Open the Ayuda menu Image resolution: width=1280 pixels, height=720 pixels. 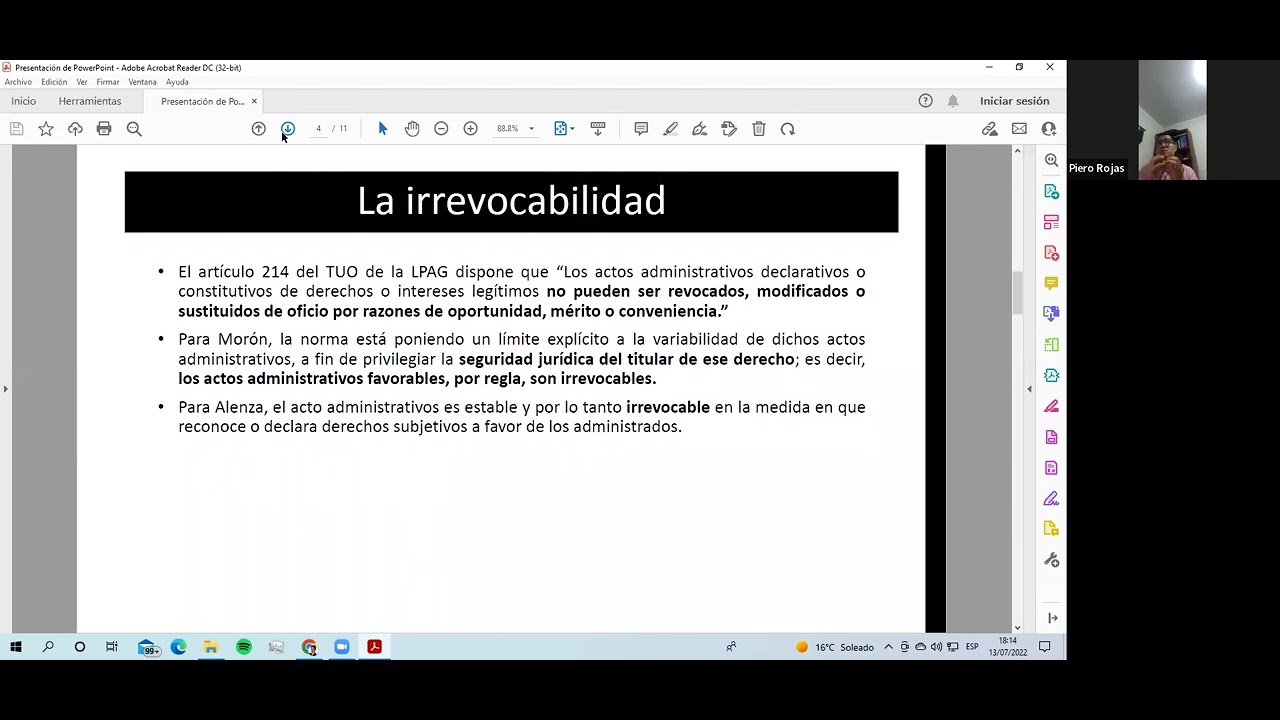pos(177,82)
